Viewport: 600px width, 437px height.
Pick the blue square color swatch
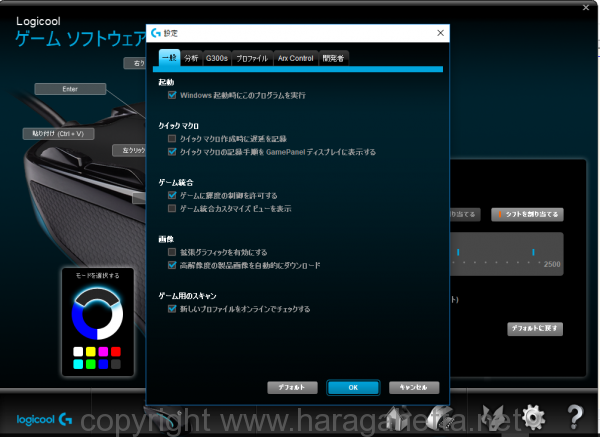pos(103,364)
